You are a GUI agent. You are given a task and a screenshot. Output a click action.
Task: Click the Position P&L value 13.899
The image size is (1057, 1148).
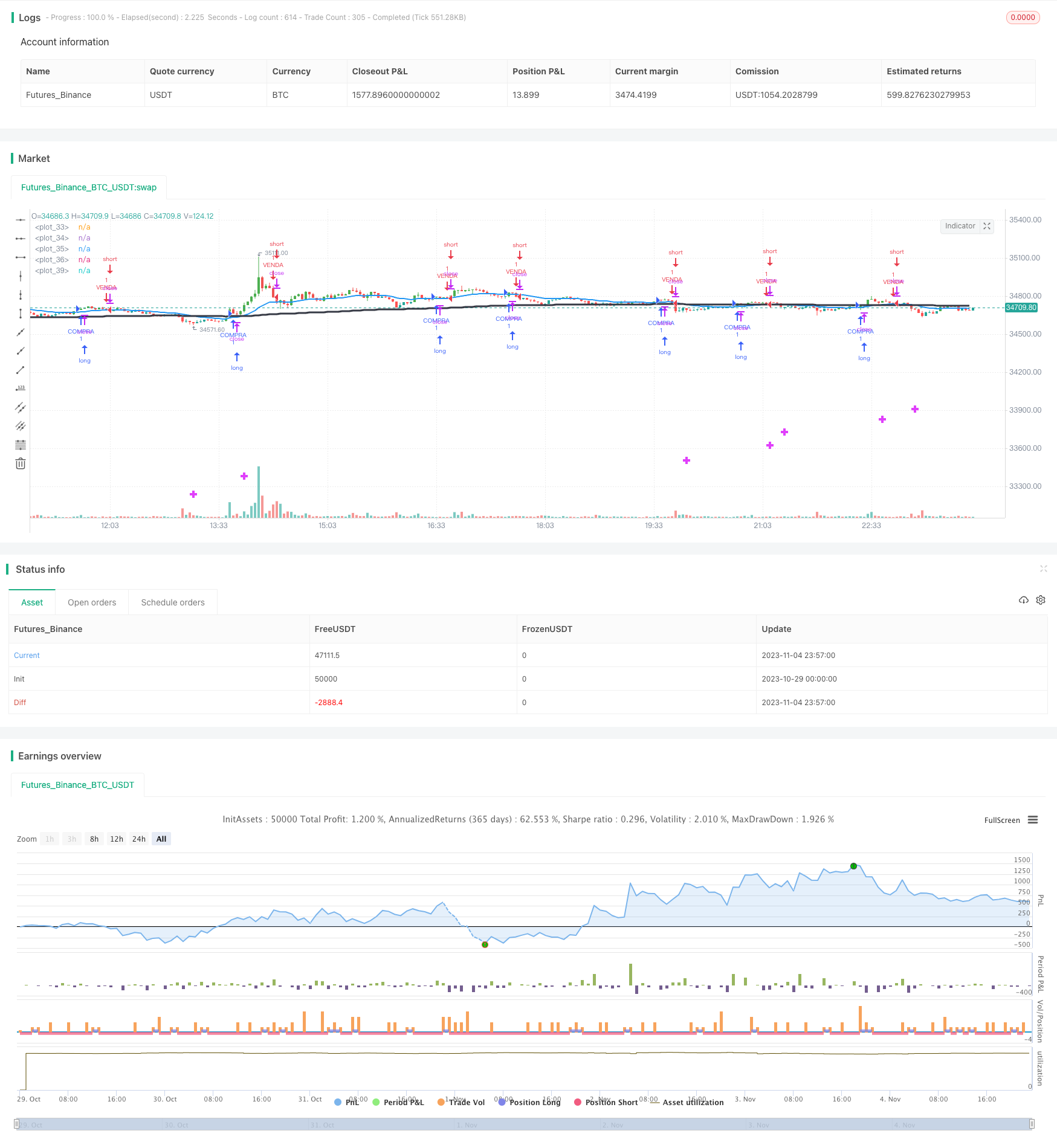coord(526,95)
